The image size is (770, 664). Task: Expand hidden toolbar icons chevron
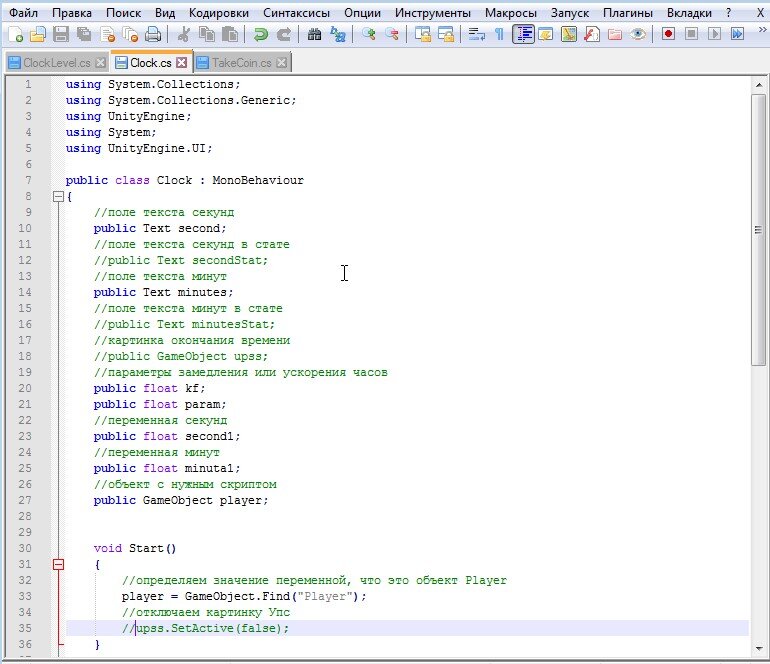point(762,30)
